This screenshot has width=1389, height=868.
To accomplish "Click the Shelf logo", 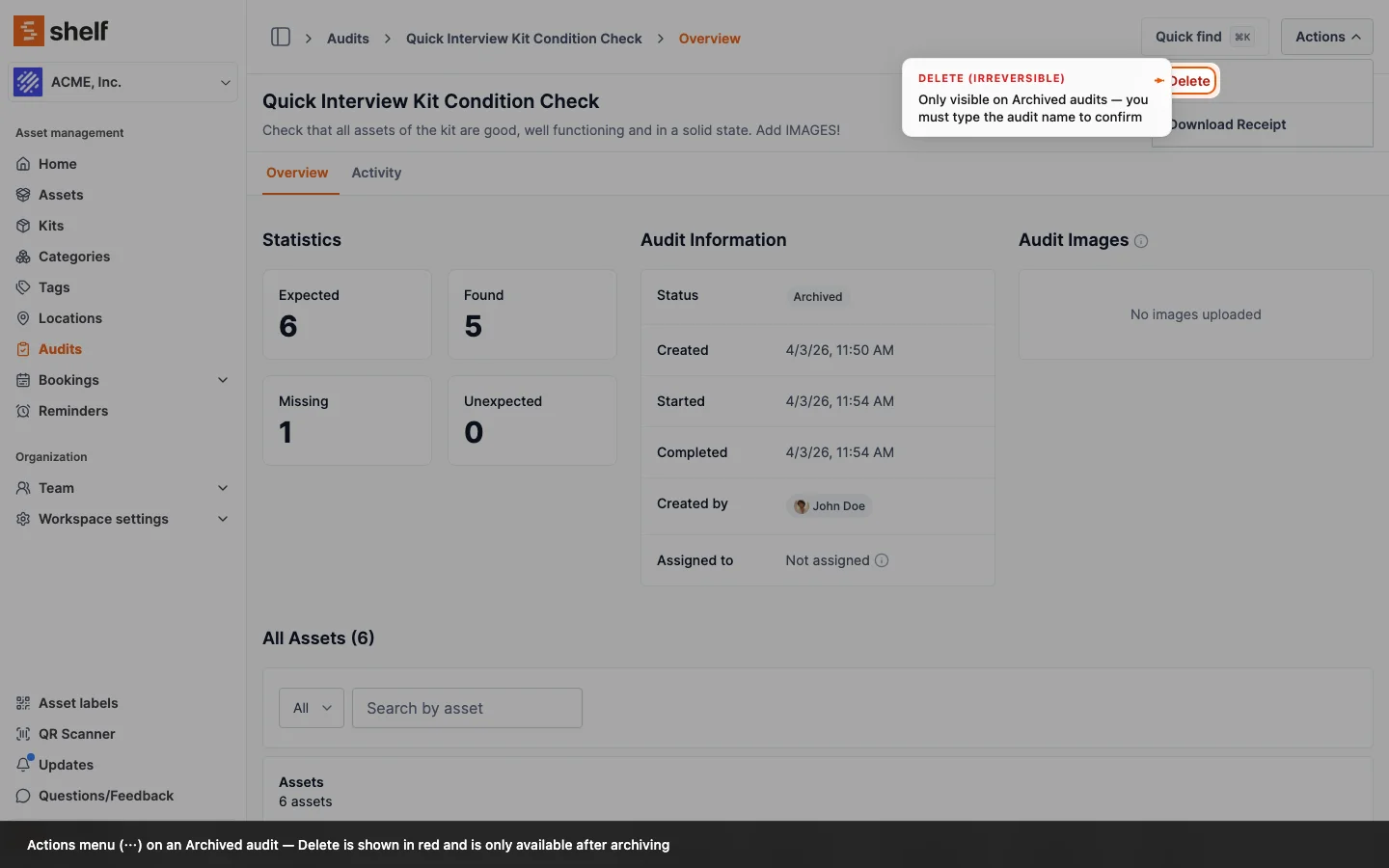I will (x=61, y=31).
